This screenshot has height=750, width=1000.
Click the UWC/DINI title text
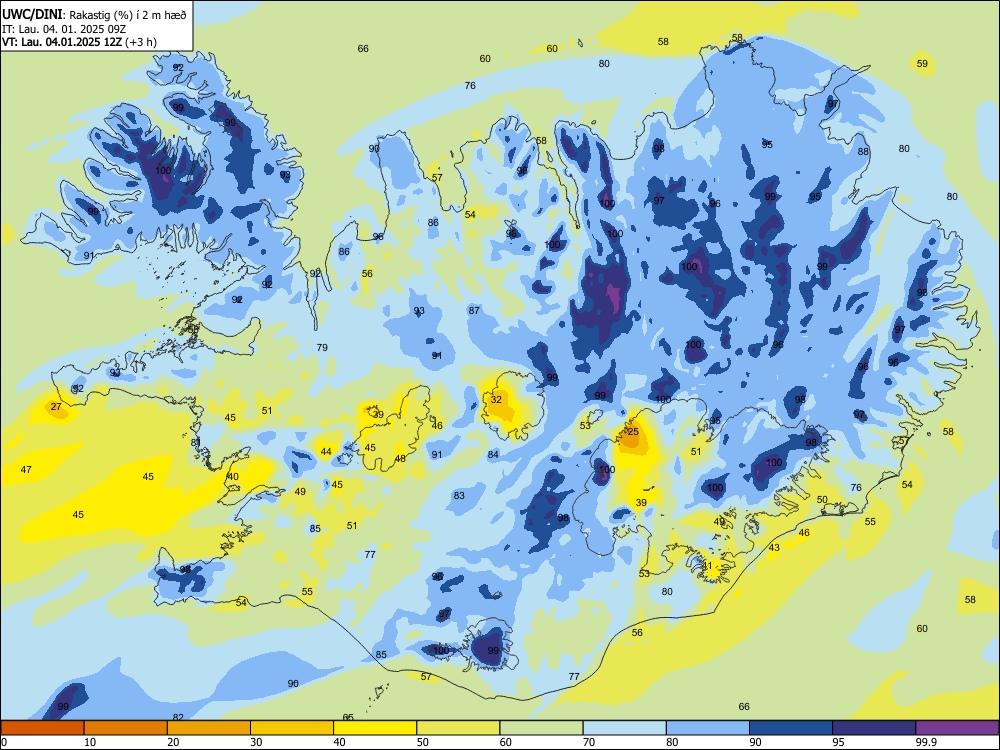point(33,14)
